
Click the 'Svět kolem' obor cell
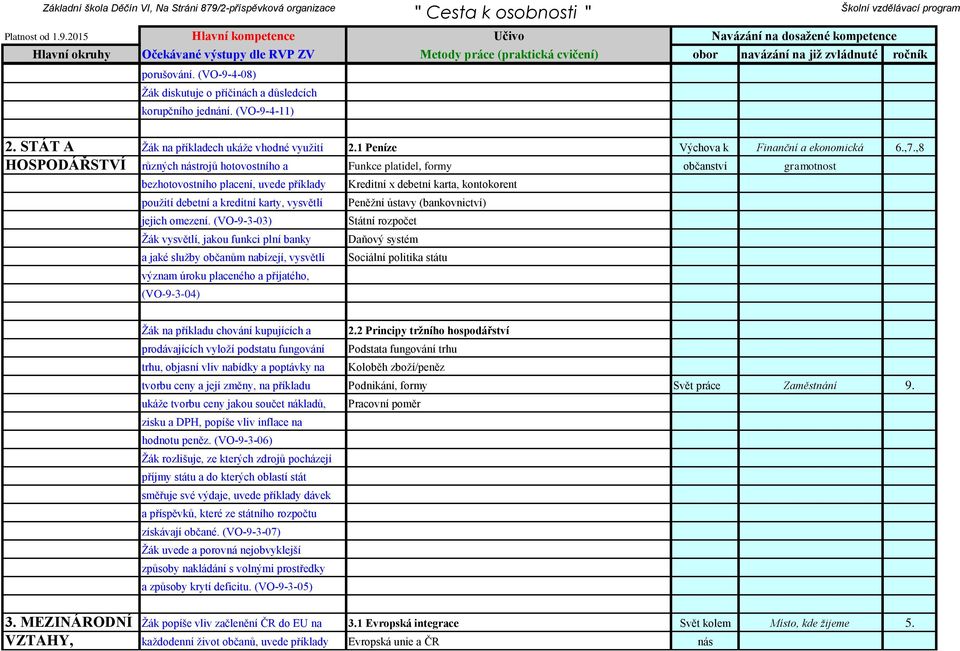[x=705, y=623]
